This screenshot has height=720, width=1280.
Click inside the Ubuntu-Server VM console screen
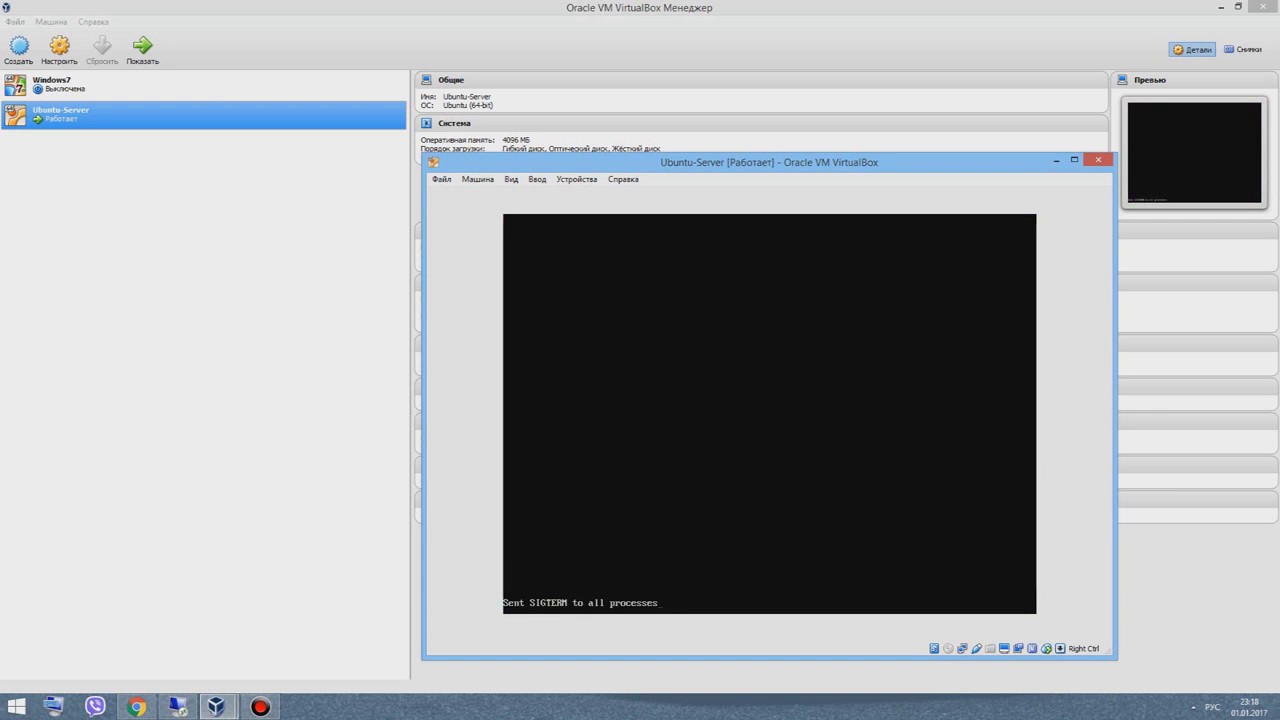tap(769, 413)
